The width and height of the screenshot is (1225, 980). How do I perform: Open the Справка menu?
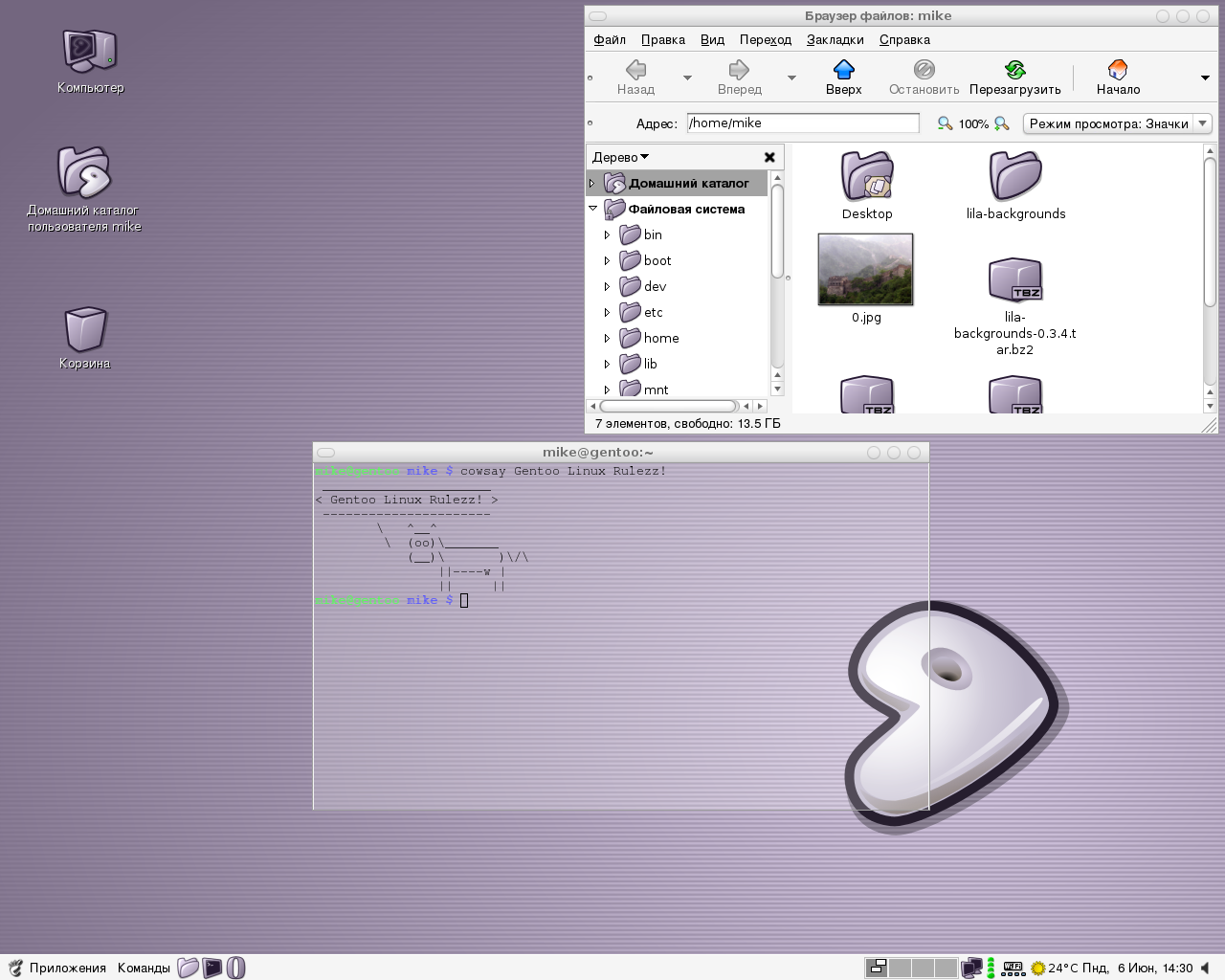[904, 39]
